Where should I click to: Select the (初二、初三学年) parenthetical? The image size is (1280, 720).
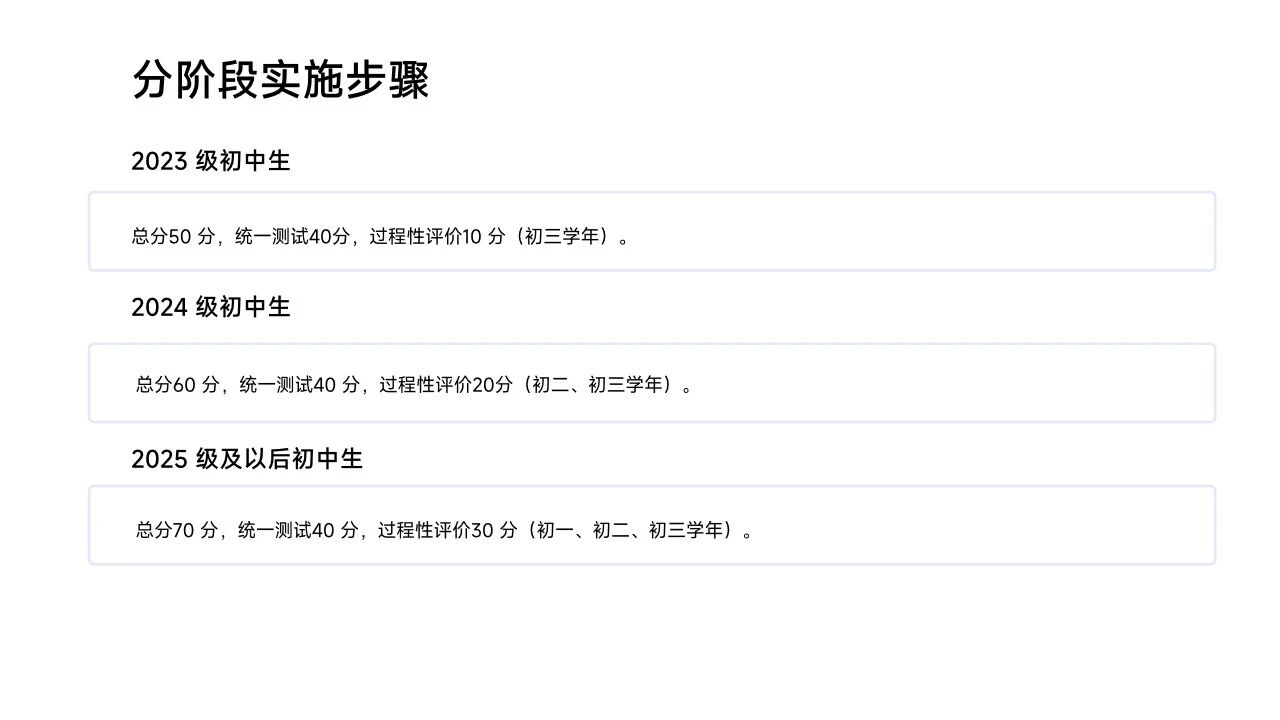597,385
